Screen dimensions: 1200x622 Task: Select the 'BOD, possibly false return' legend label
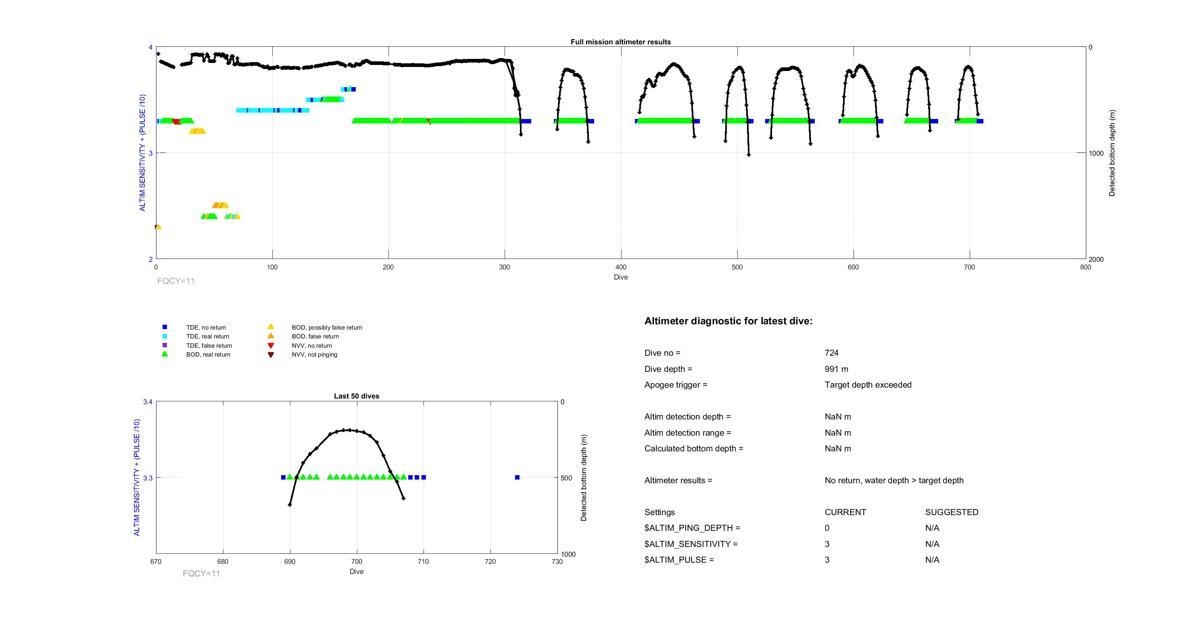pyautogui.click(x=327, y=327)
